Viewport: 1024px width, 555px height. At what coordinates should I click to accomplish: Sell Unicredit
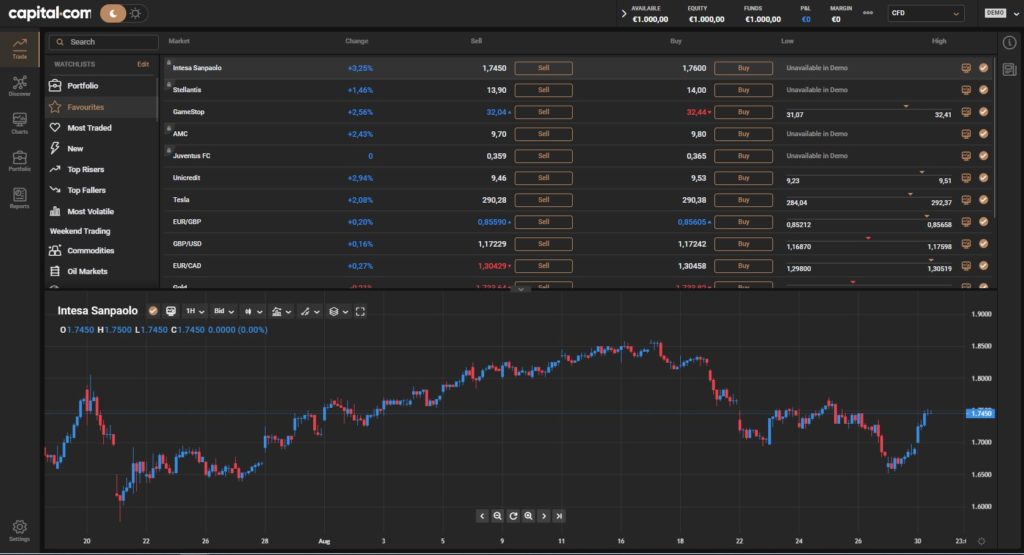tap(543, 178)
